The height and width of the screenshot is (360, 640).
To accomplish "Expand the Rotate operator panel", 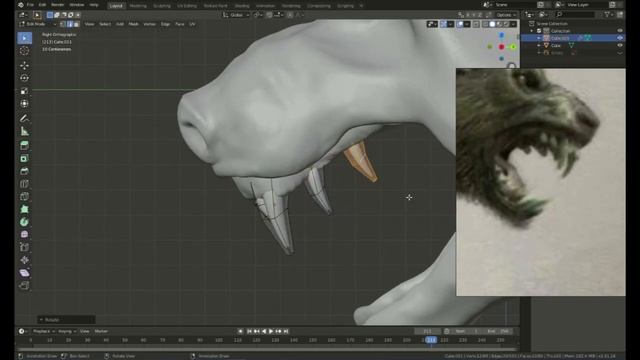I will (66, 320).
